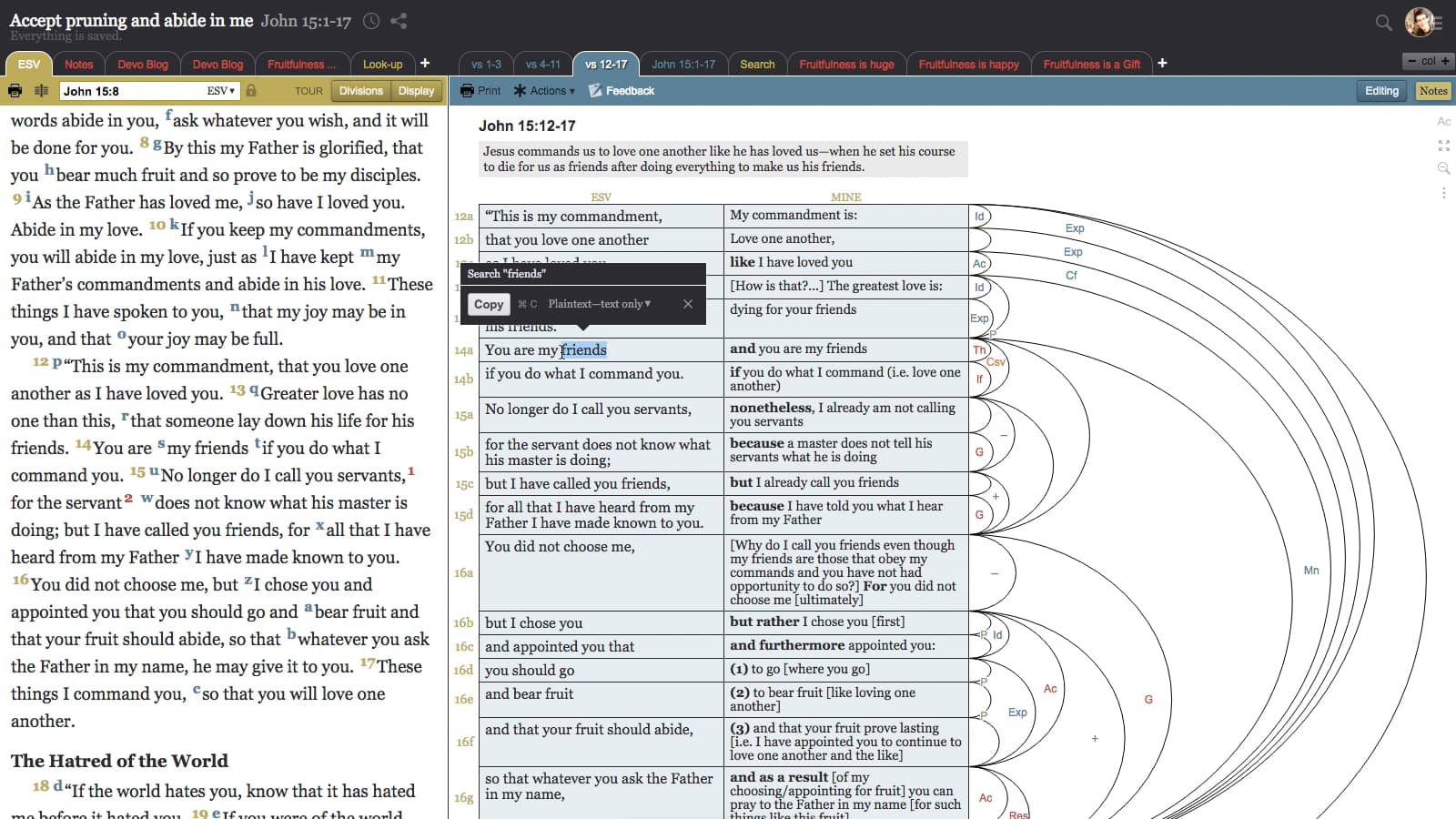This screenshot has width=1456, height=819.
Task: Click the page title Accept pruning and abide in me
Action: pyautogui.click(x=132, y=20)
